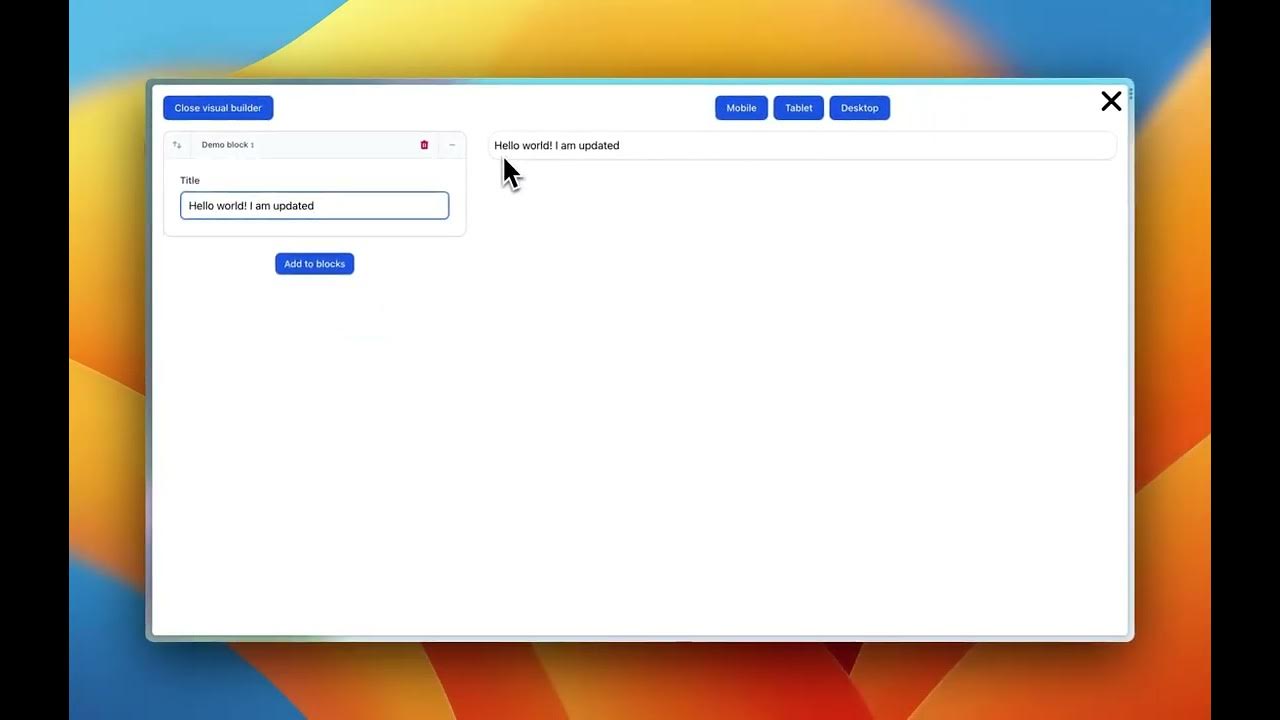This screenshot has width=1280, height=720.
Task: Focus the Title input field
Action: point(314,206)
